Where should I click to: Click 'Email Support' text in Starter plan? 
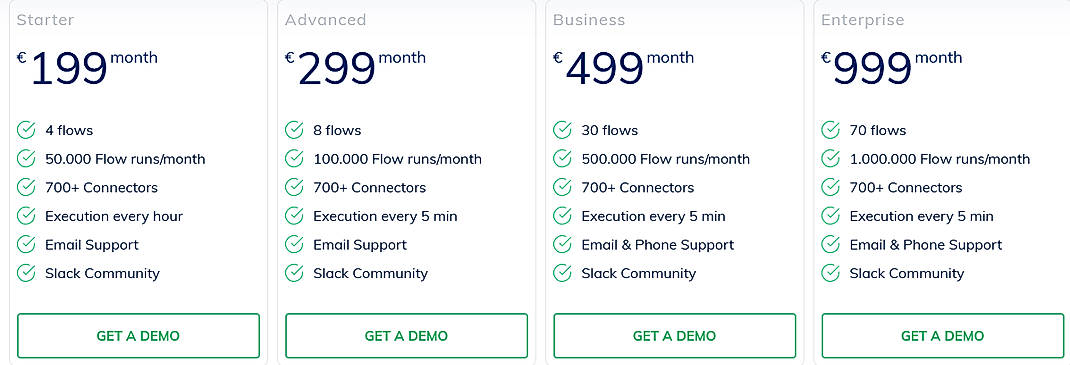click(x=91, y=245)
